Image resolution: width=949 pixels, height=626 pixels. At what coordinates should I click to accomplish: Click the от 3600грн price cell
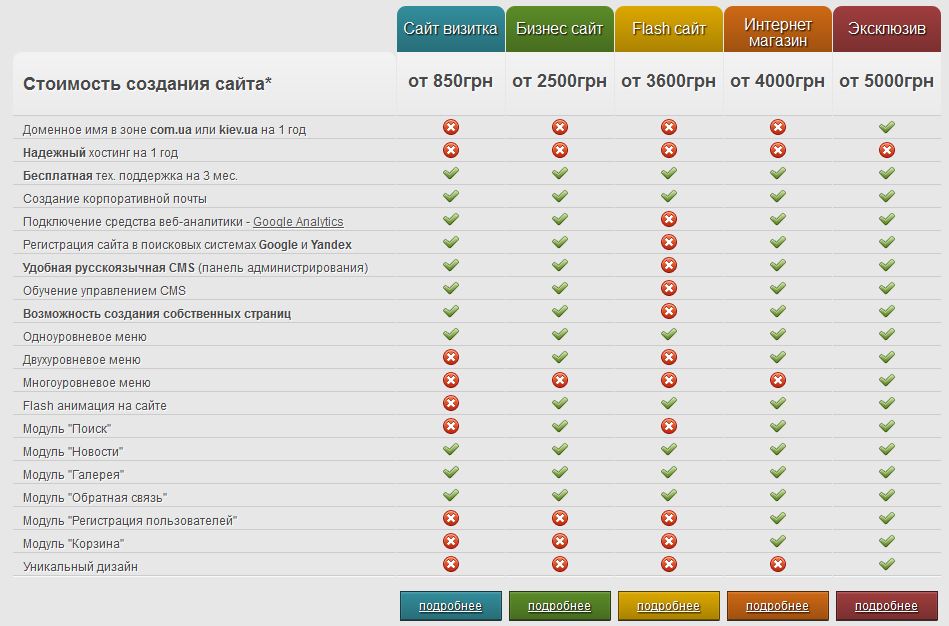pyautogui.click(x=669, y=81)
